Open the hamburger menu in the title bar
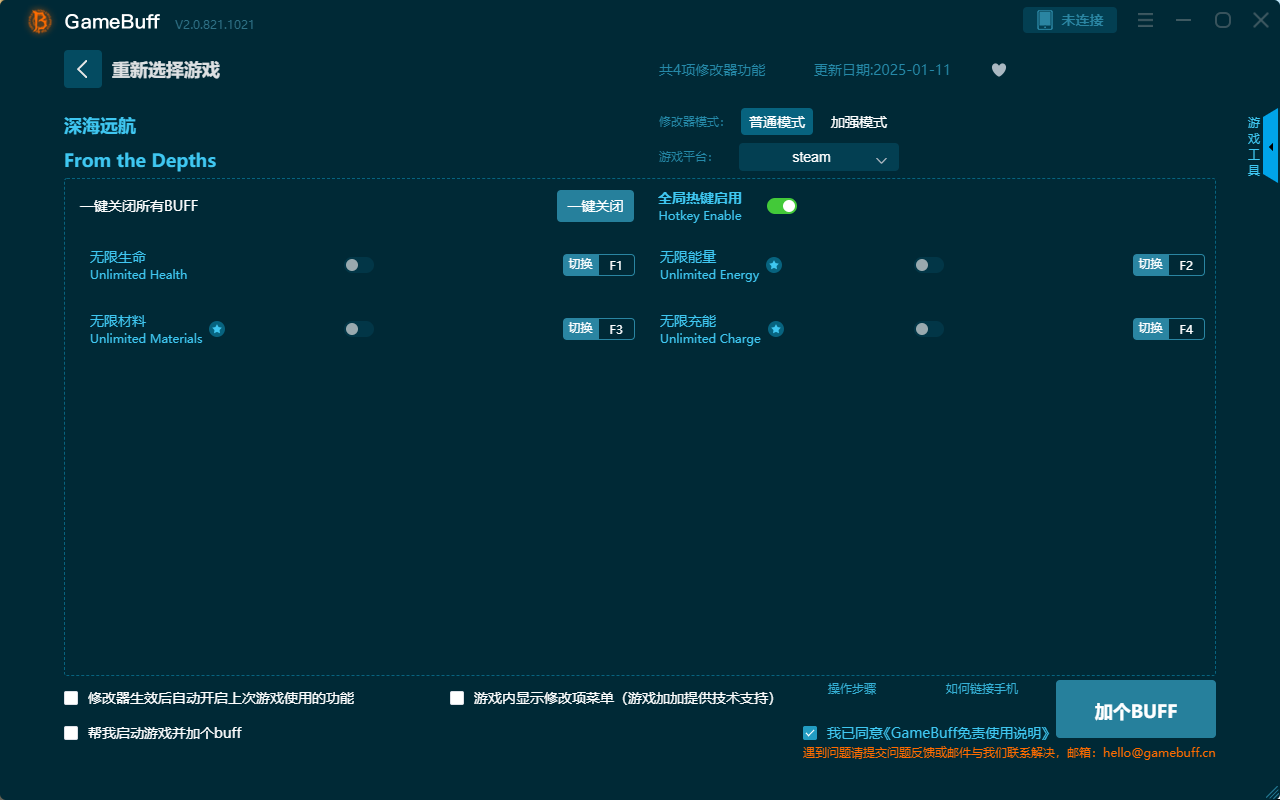Viewport: 1280px width, 800px height. tap(1145, 20)
